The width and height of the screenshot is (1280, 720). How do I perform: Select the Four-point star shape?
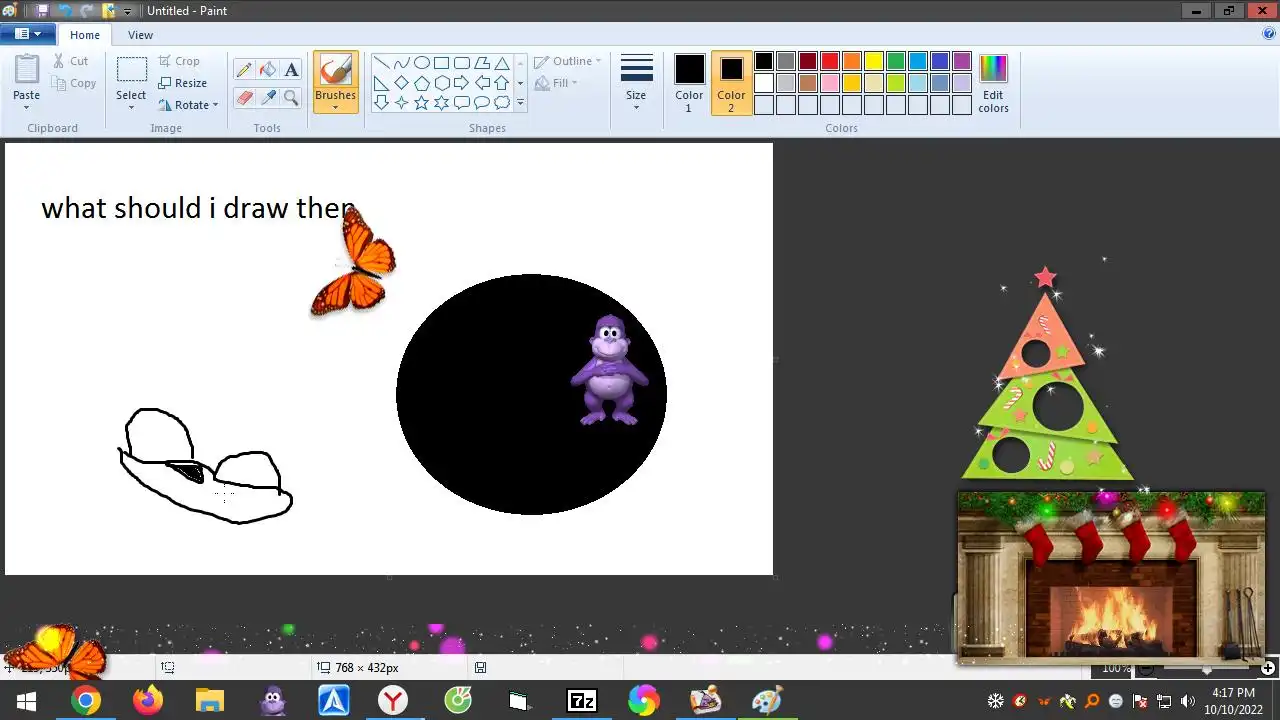coord(401,102)
